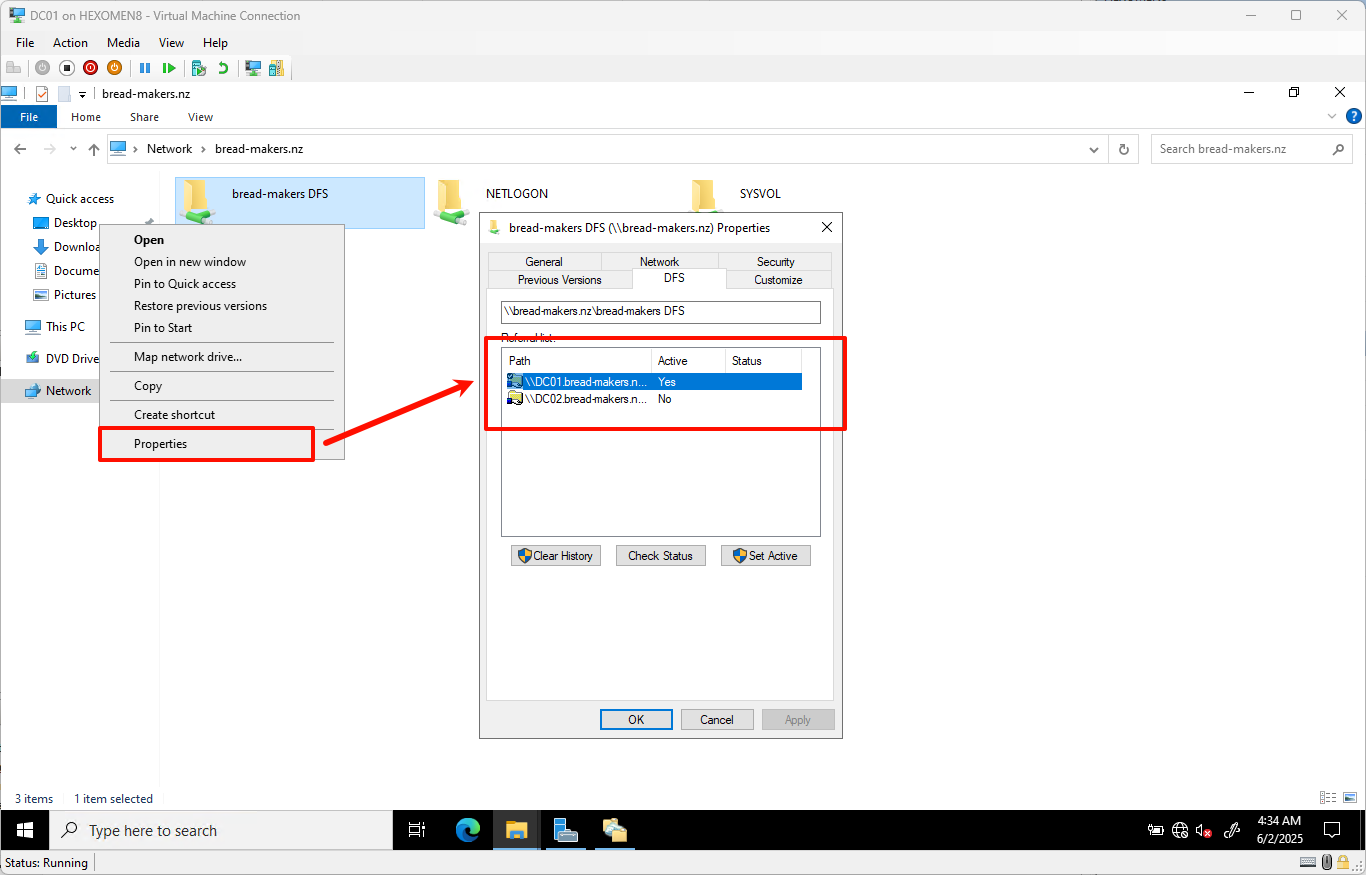Open recent locations dropdown beside forward button
Screen dimensions: 1366x875
click(x=72, y=148)
